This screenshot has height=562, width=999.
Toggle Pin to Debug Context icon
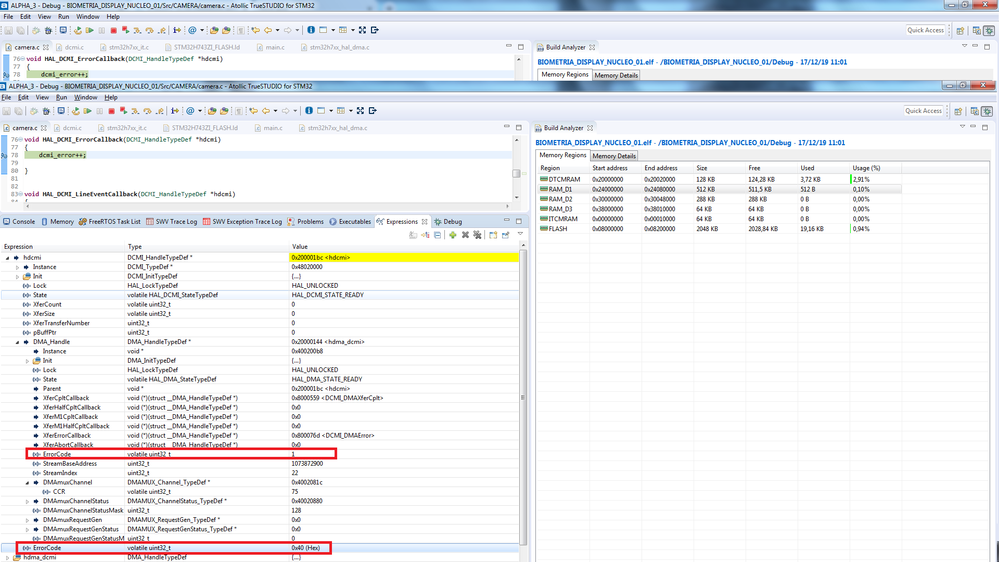tap(505, 235)
